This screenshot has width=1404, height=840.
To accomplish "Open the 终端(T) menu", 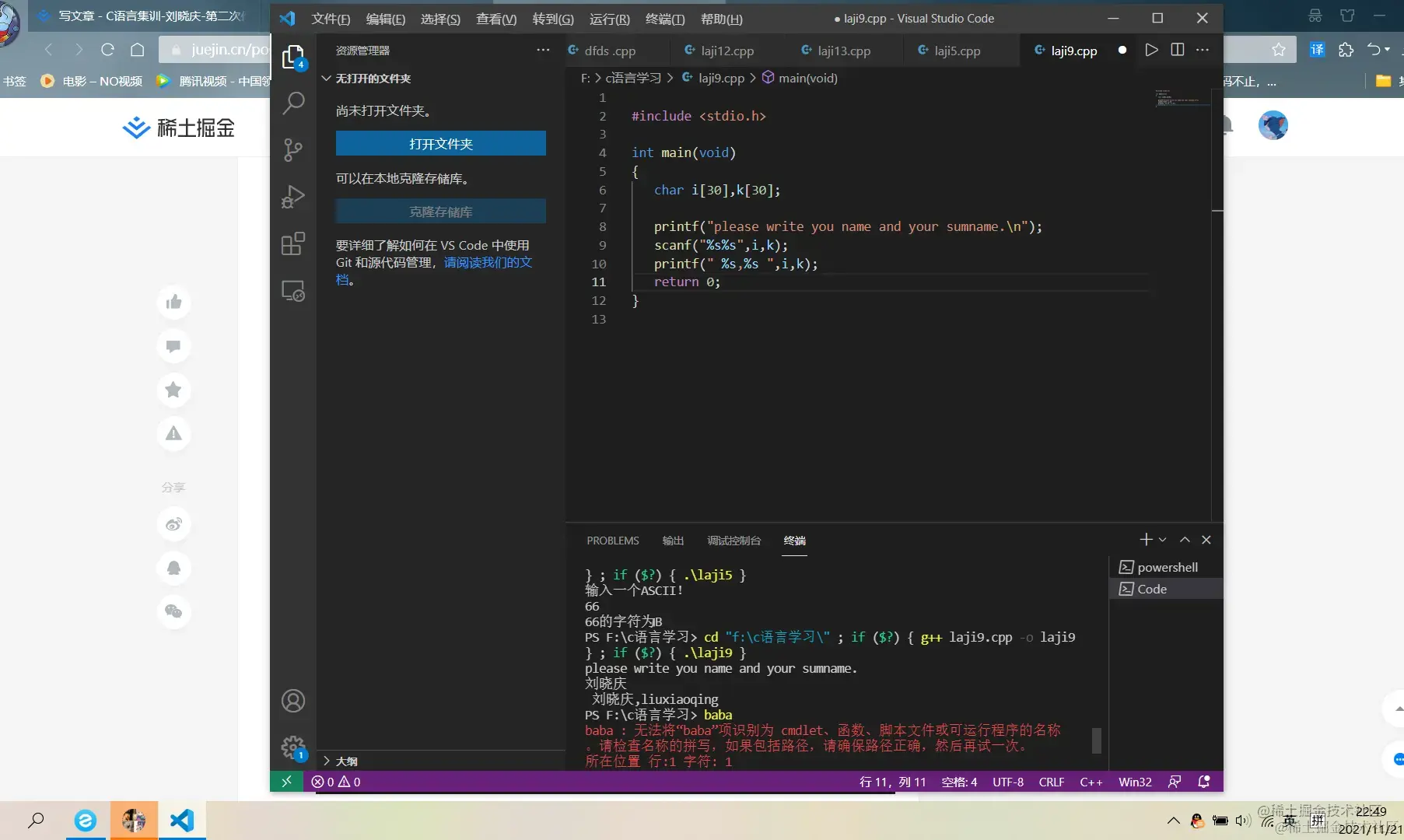I will click(664, 19).
